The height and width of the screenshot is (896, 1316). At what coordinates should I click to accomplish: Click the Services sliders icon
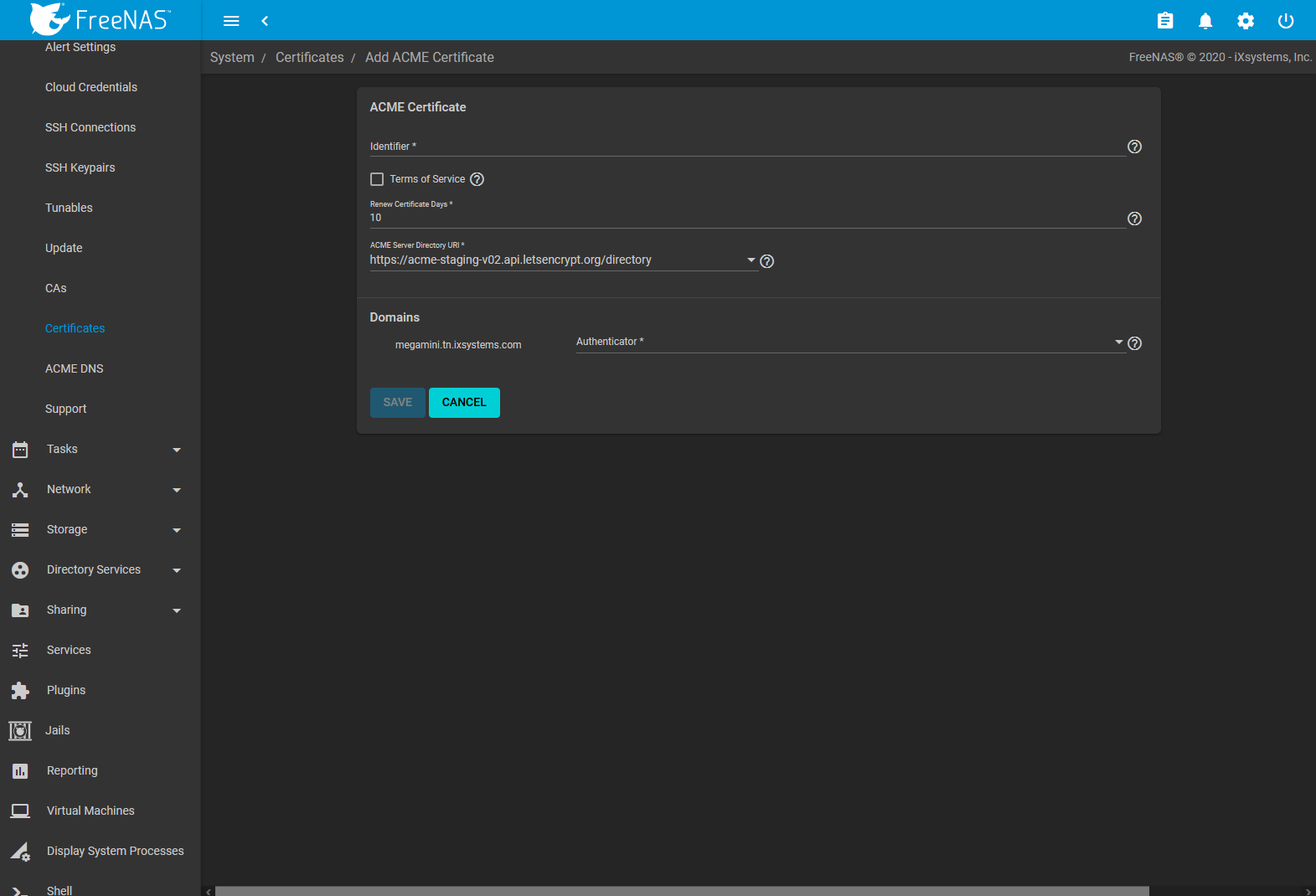click(x=20, y=651)
